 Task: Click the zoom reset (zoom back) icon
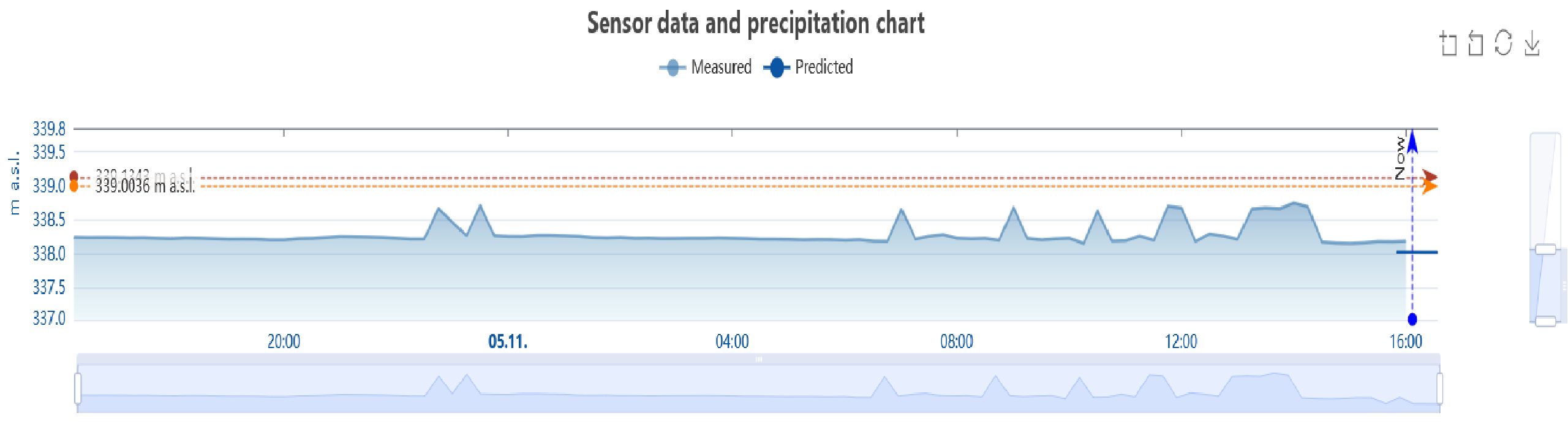(x=1476, y=44)
